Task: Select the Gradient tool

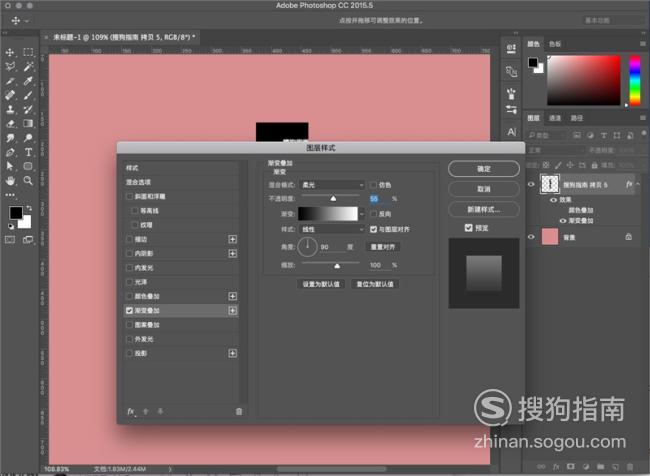Action: (x=28, y=124)
